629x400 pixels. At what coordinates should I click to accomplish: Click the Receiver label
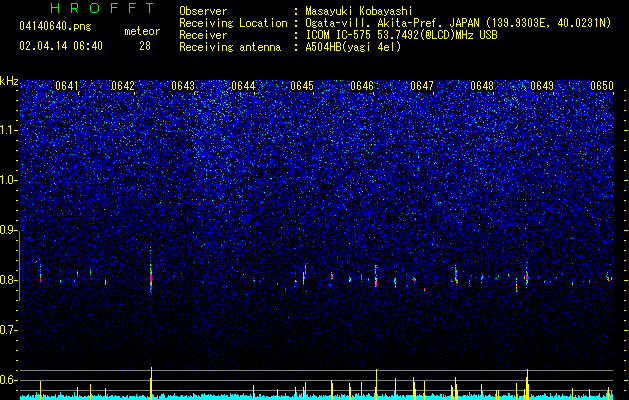(x=203, y=35)
